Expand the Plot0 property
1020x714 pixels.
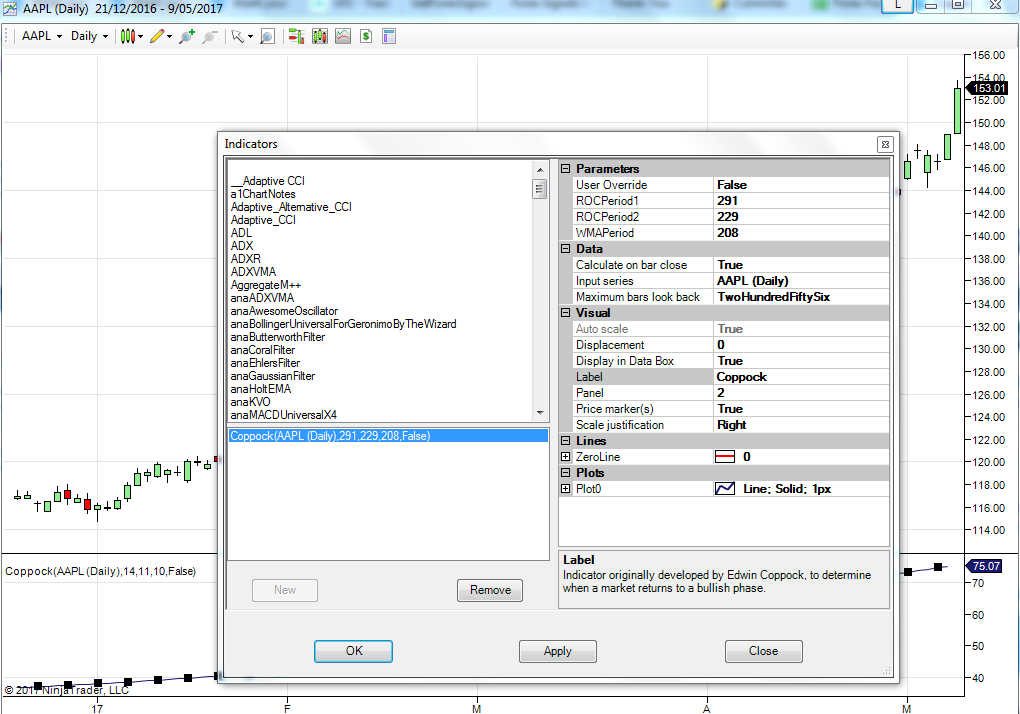pos(565,489)
